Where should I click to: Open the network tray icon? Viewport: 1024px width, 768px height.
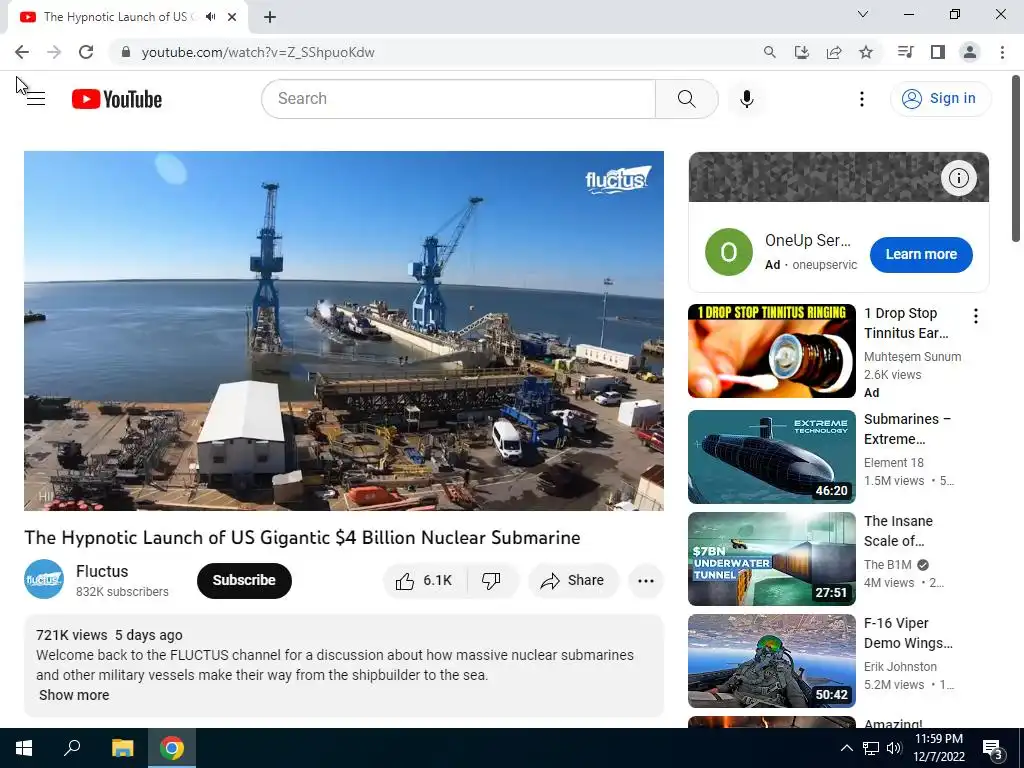pyautogui.click(x=871, y=748)
